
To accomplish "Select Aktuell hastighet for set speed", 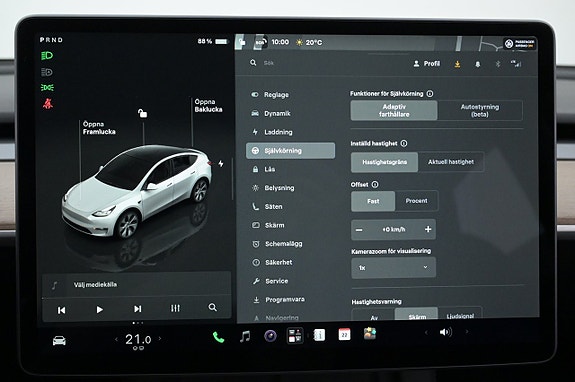I will tap(451, 162).
